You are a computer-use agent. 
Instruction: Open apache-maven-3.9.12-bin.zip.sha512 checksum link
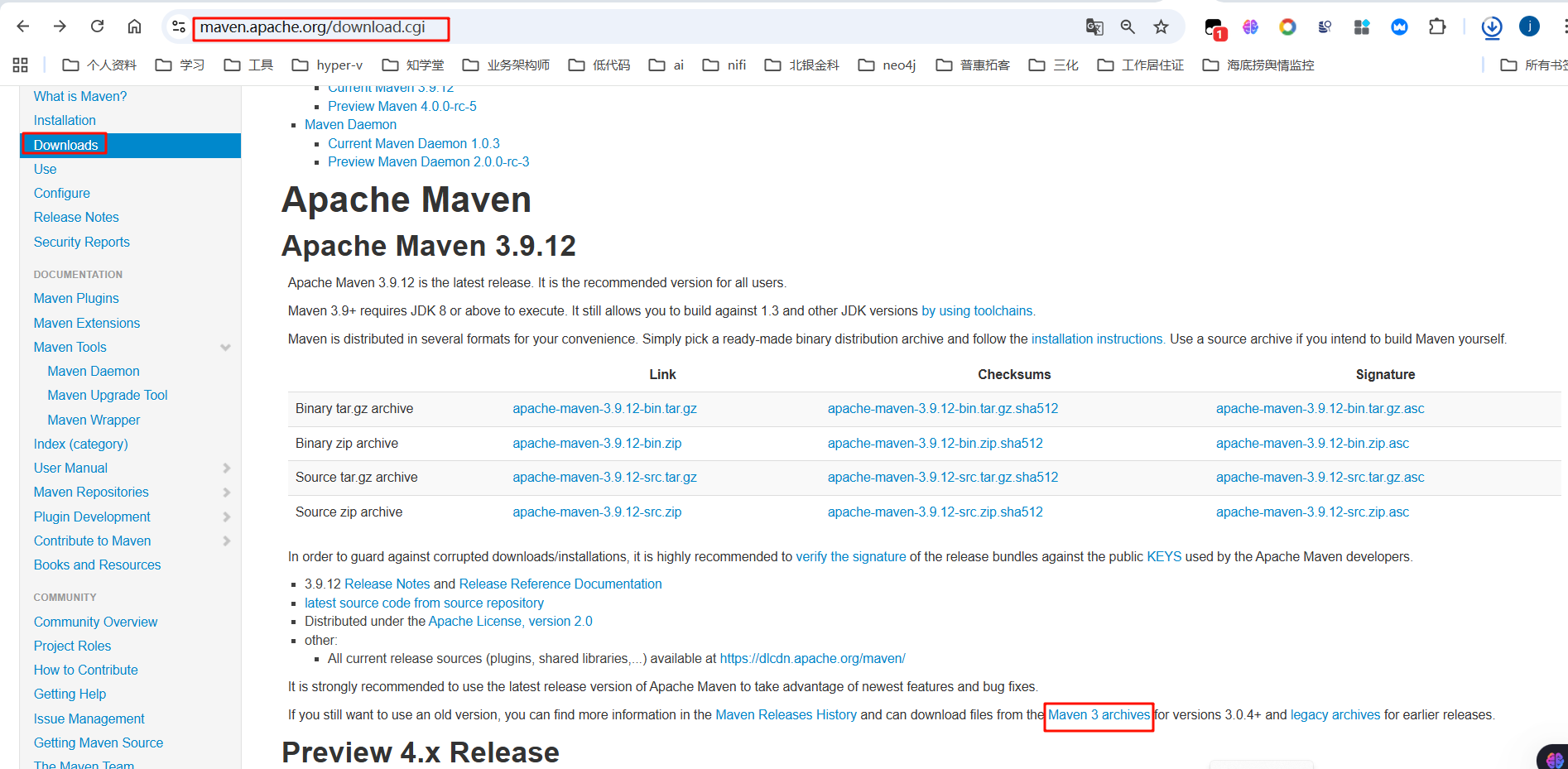(x=936, y=443)
